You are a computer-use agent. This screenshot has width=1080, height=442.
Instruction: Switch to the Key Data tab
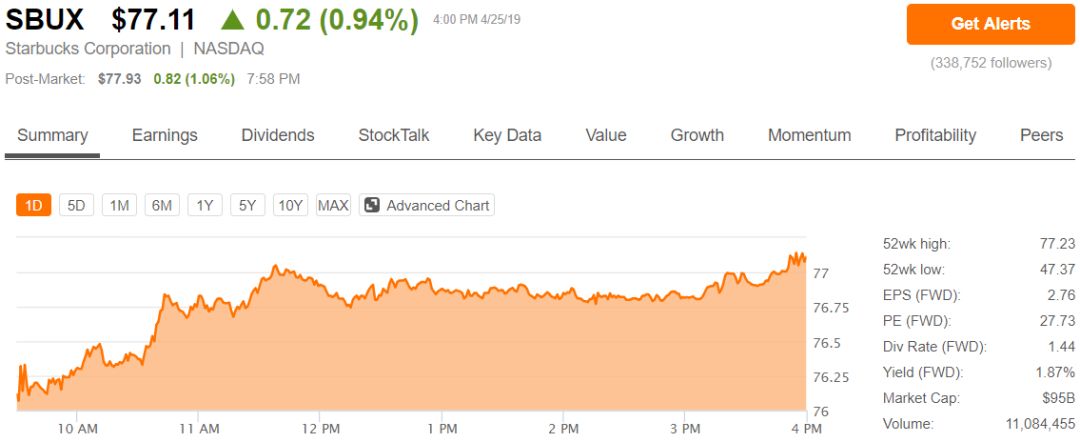point(507,135)
